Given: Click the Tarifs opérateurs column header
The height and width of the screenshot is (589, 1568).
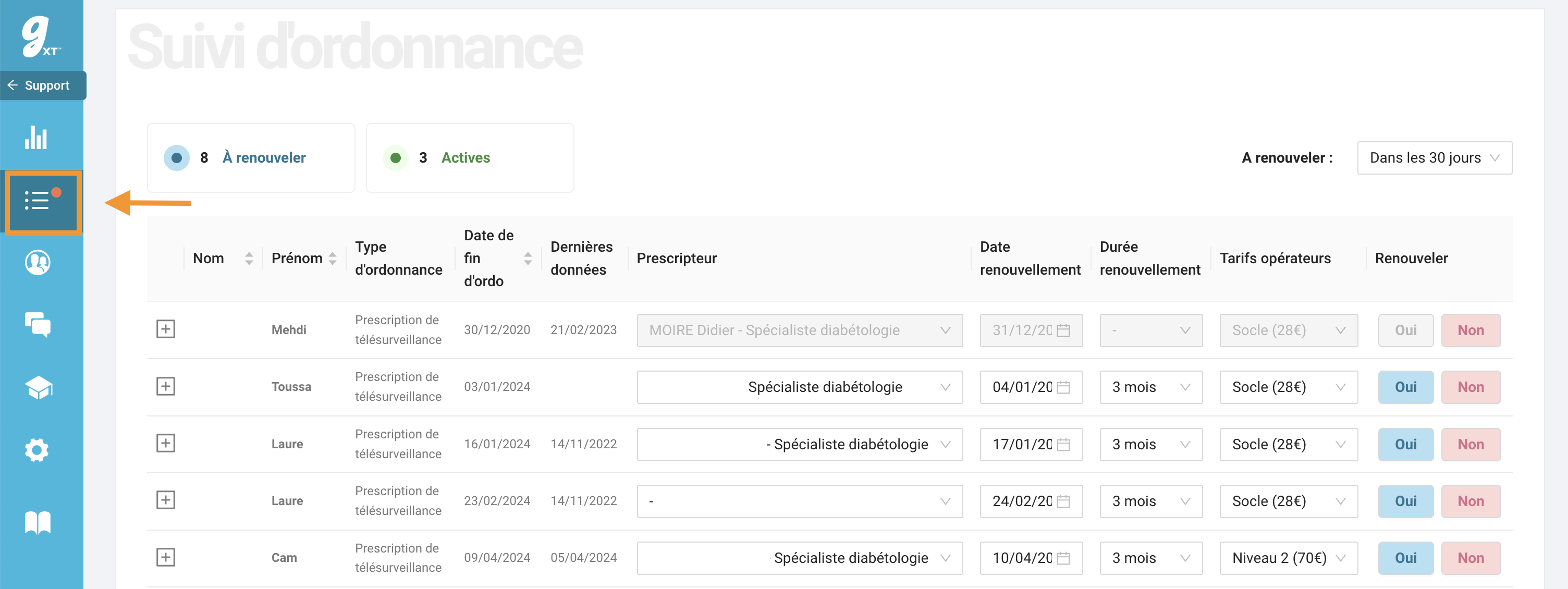Looking at the screenshot, I should (x=1275, y=259).
